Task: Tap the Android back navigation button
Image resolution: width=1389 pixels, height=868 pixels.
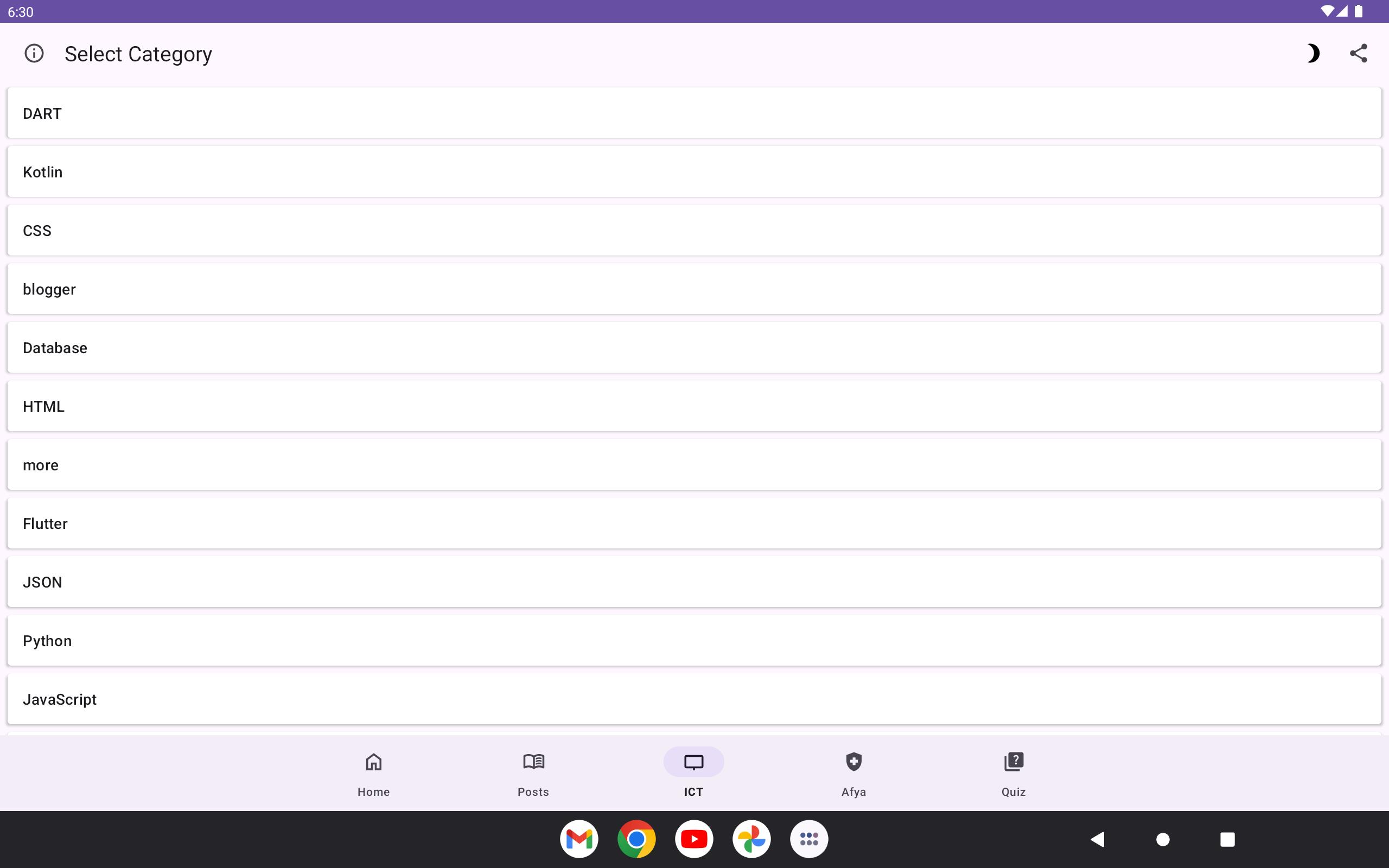Action: point(1098,839)
